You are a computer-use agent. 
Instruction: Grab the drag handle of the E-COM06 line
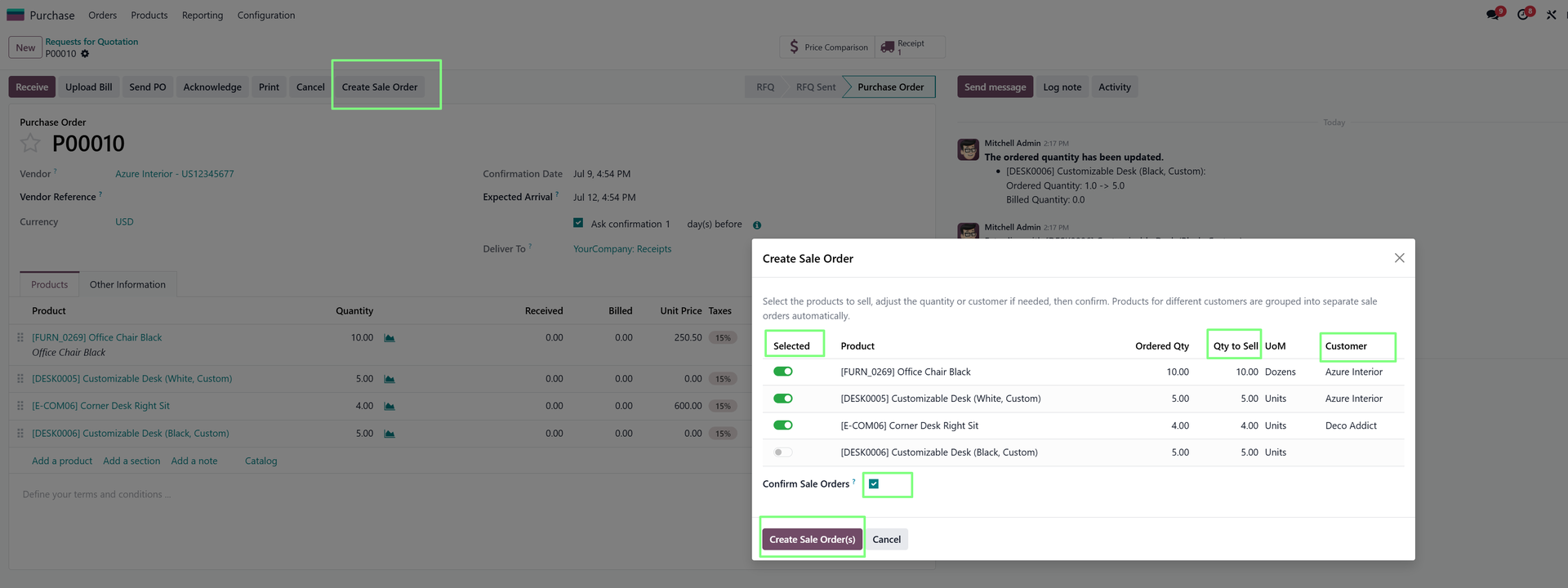20,406
